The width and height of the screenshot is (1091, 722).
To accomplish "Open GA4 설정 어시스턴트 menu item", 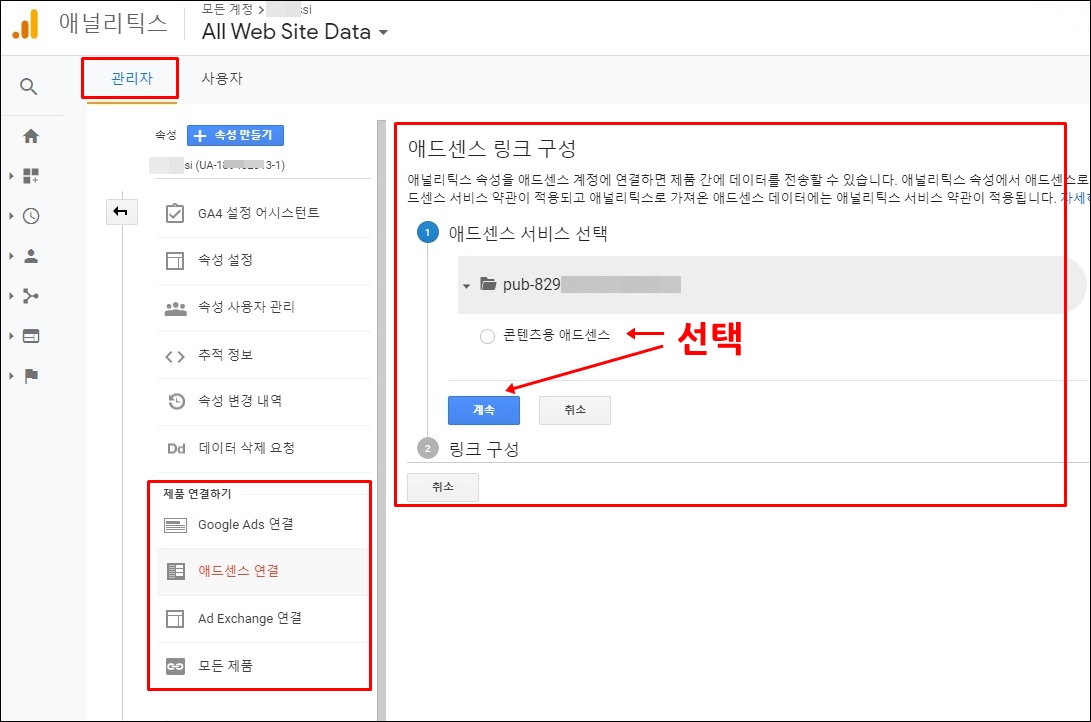I will point(263,213).
